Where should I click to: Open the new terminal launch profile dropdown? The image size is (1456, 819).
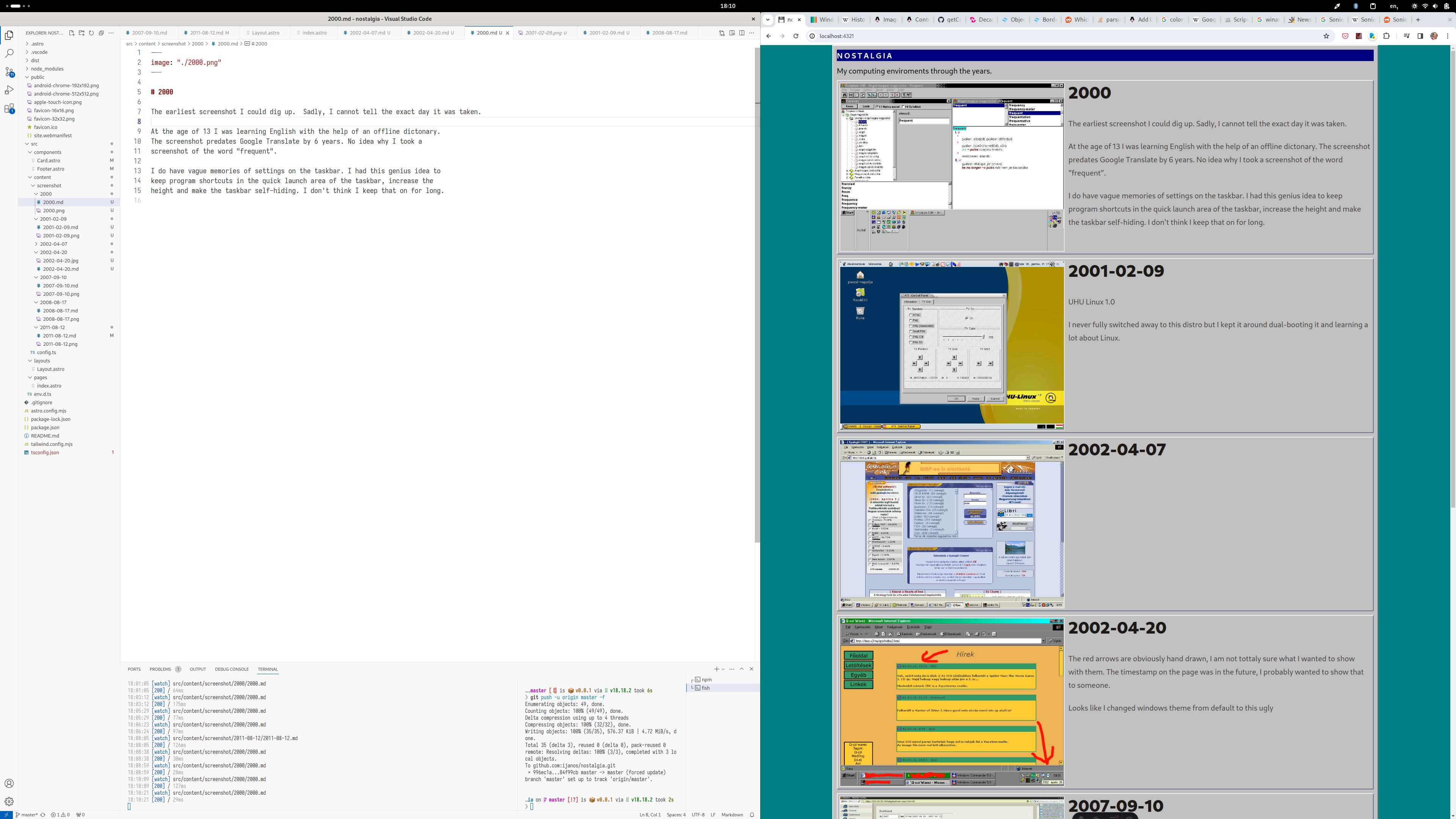point(723,669)
